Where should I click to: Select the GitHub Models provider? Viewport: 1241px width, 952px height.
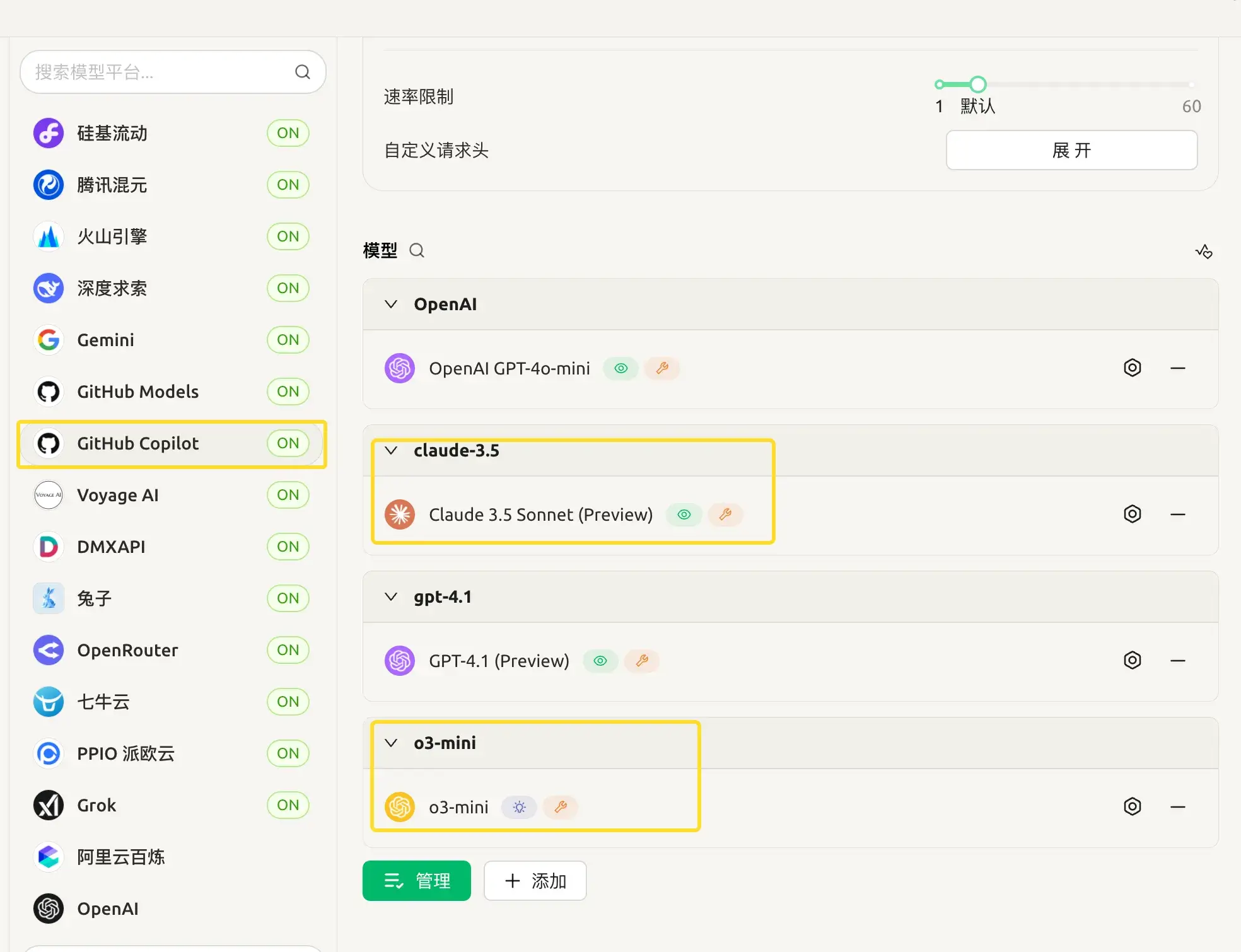137,392
